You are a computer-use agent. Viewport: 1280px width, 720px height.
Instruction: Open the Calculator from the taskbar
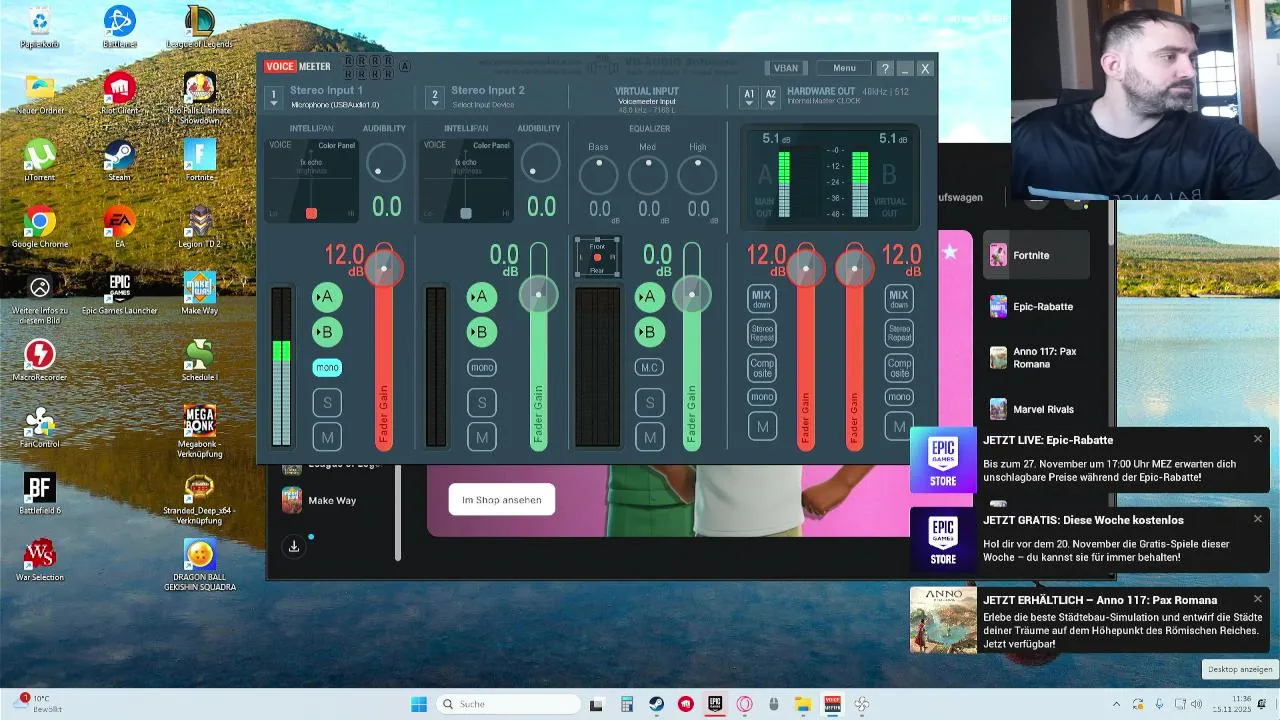pyautogui.click(x=627, y=704)
